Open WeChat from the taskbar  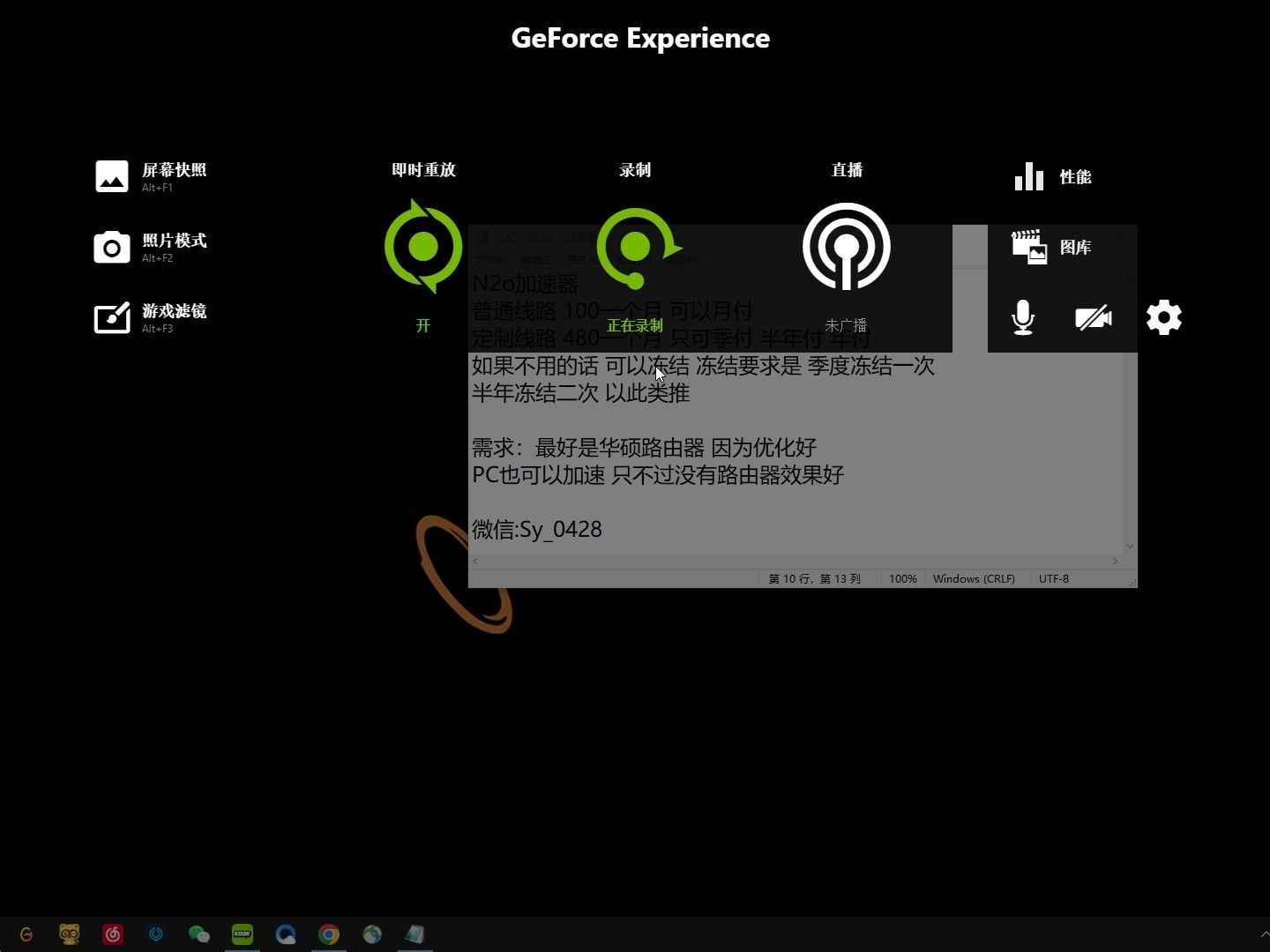point(199,934)
